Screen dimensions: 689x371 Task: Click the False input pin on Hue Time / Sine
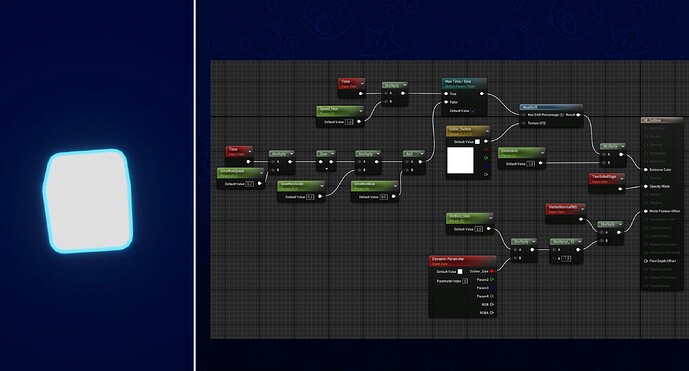tap(446, 102)
